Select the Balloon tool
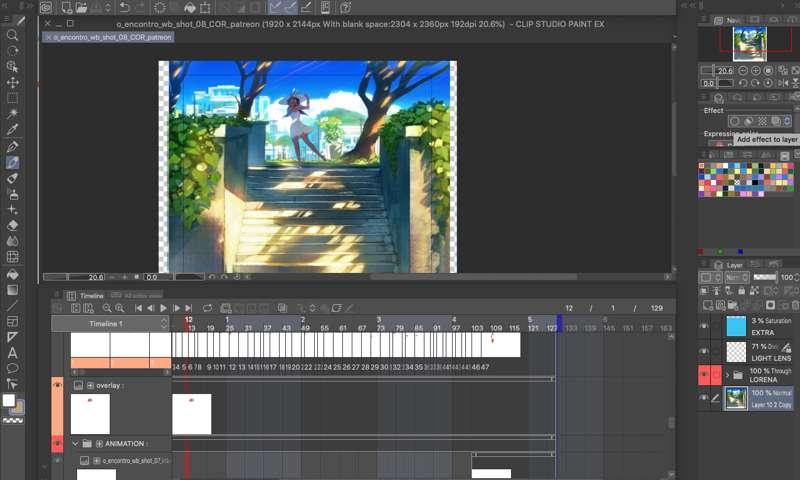This screenshot has height=480, width=800. [x=12, y=368]
